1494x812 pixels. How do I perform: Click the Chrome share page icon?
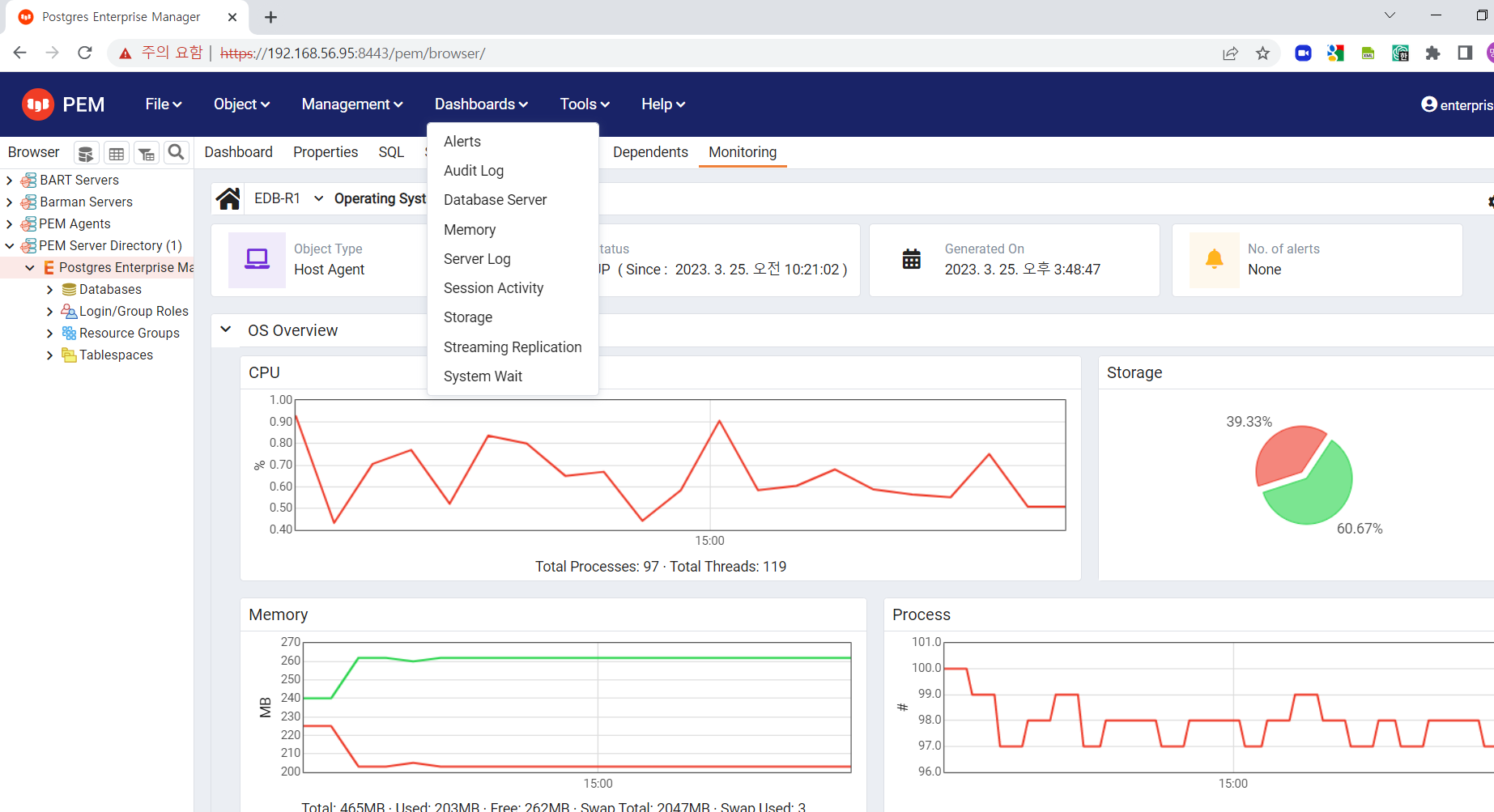[1230, 53]
